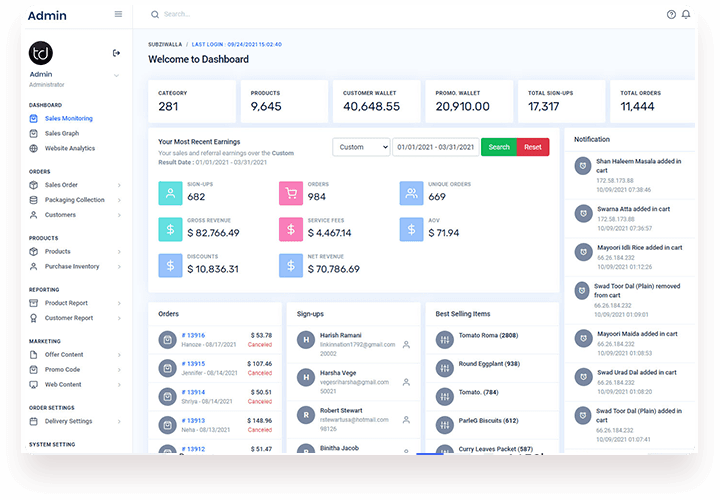Toggle the sidebar hamburger menu icon
The width and height of the screenshot is (720, 500).
118,14
